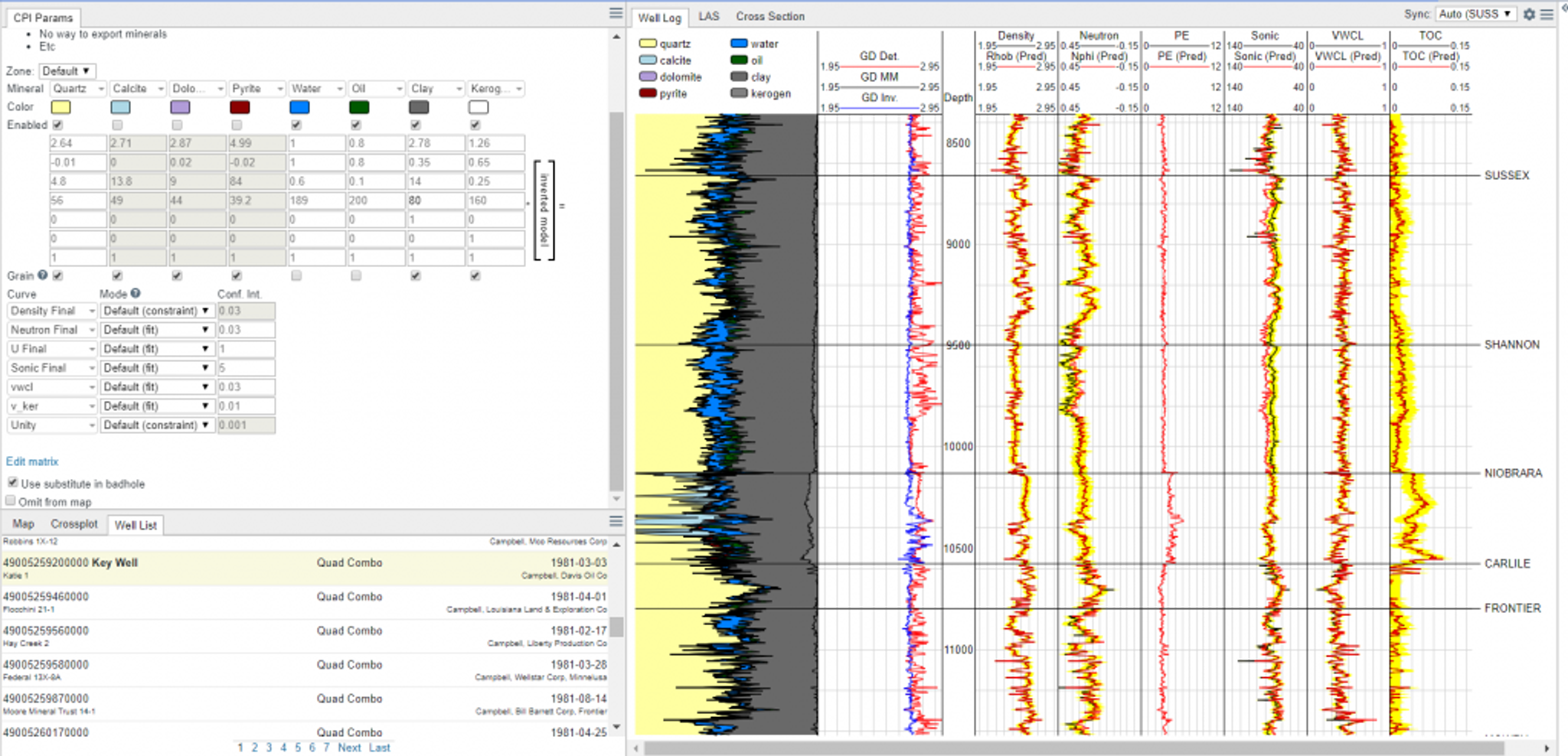Click the Pyrite dark red color swatch
This screenshot has height=756, width=1568.
(x=240, y=107)
